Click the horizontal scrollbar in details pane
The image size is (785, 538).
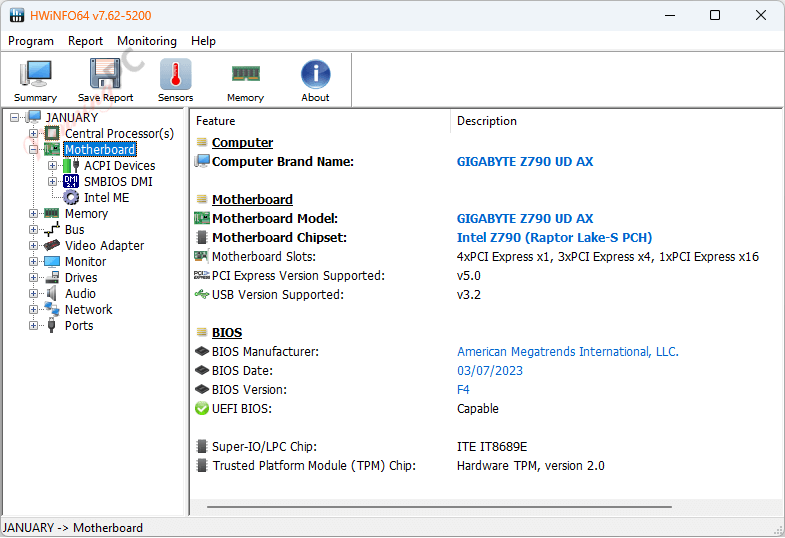439,507
